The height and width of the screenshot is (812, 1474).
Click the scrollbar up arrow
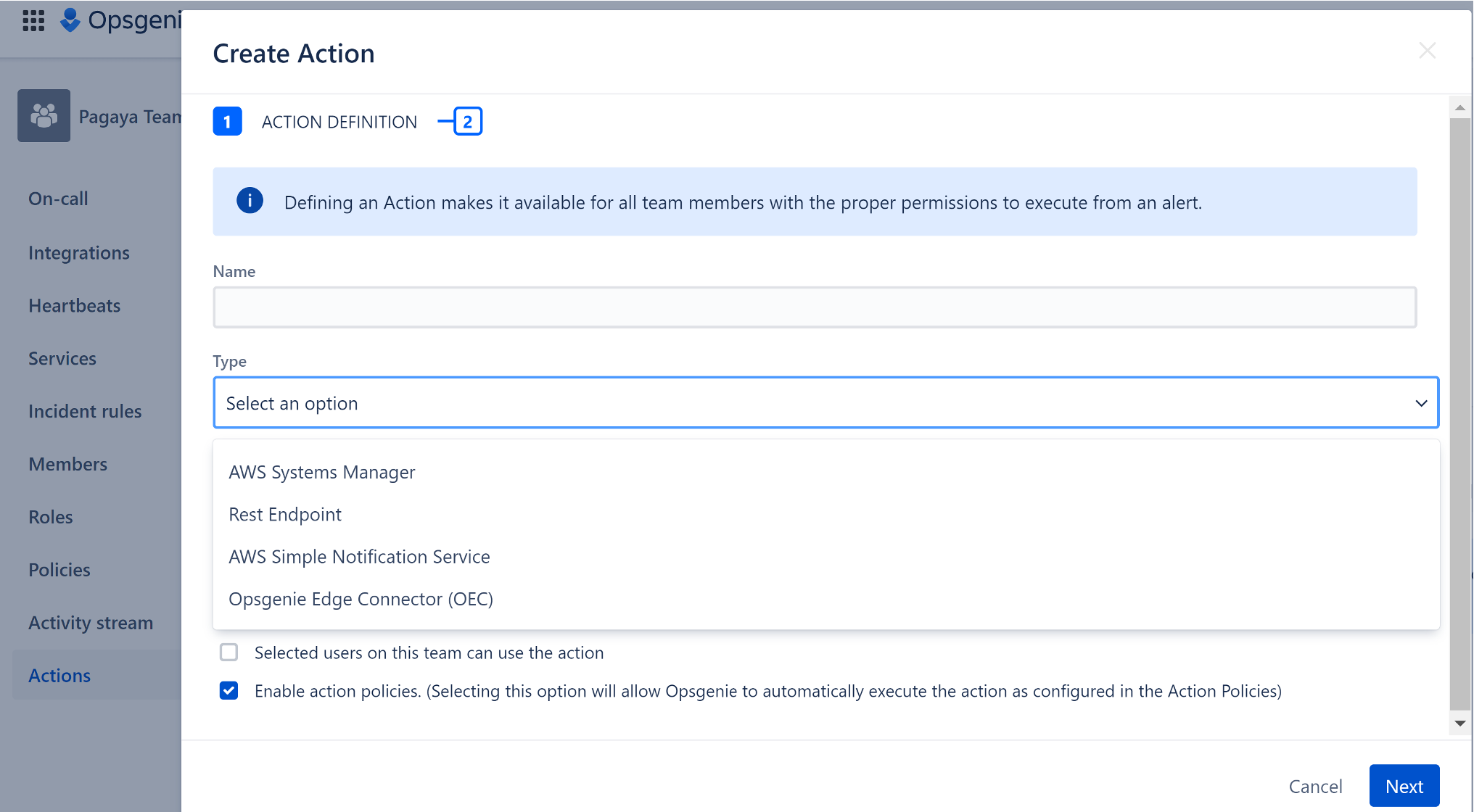click(1459, 107)
